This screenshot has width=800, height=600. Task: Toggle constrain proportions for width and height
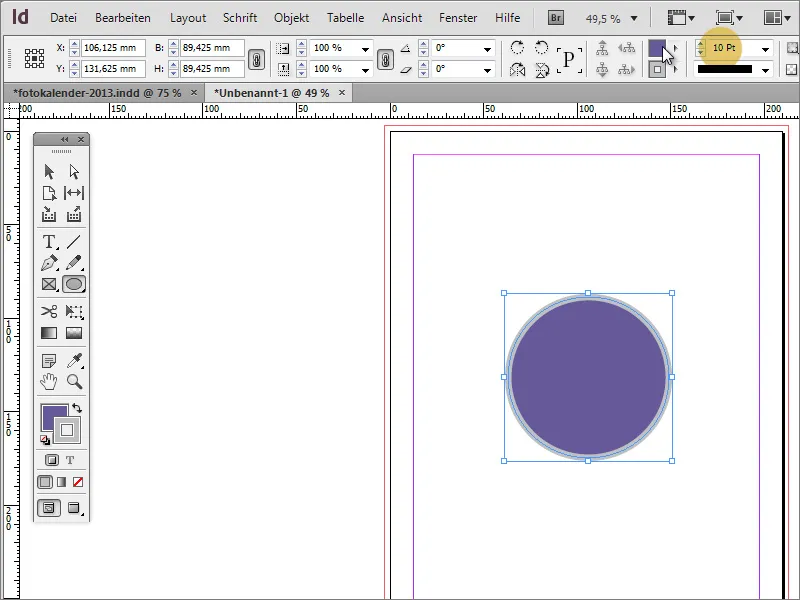[256, 59]
